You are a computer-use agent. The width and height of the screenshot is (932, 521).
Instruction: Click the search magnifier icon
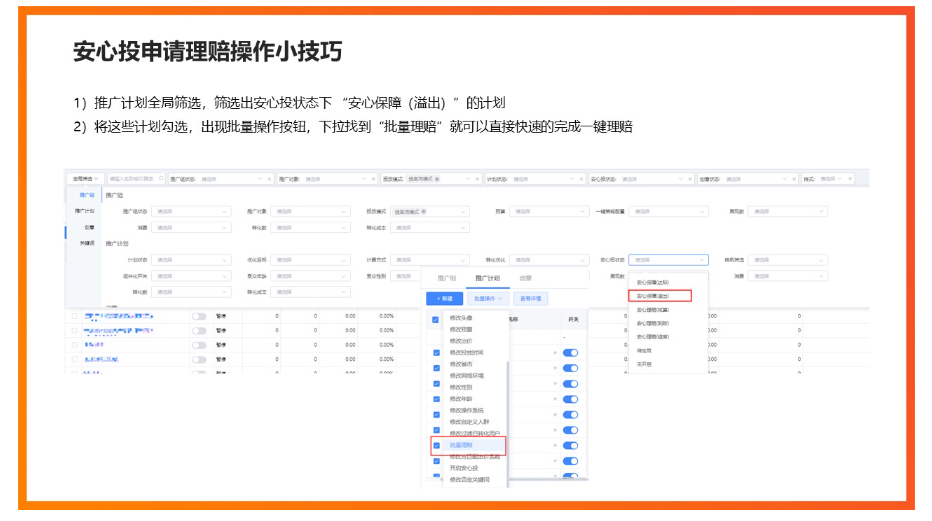coord(161,178)
